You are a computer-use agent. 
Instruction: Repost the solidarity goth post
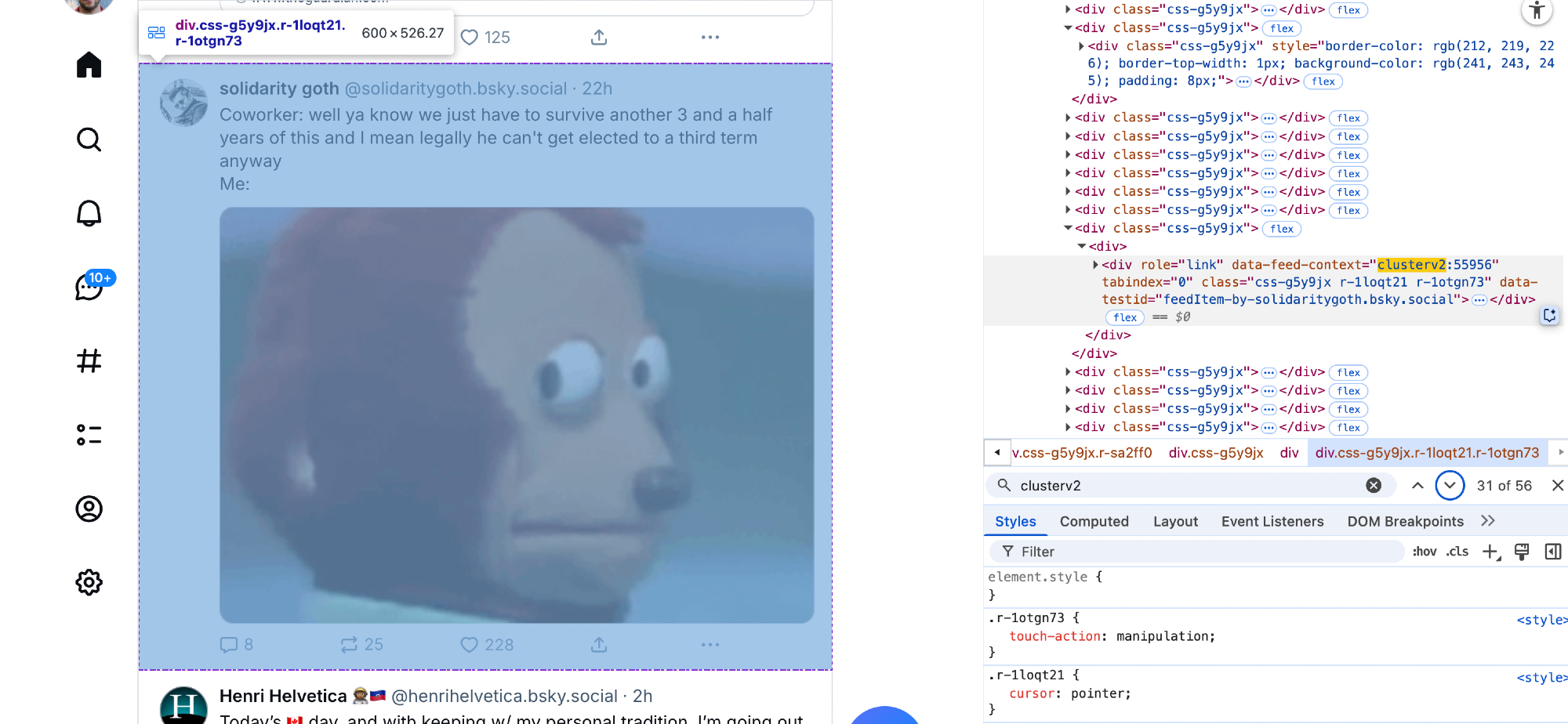point(349,645)
